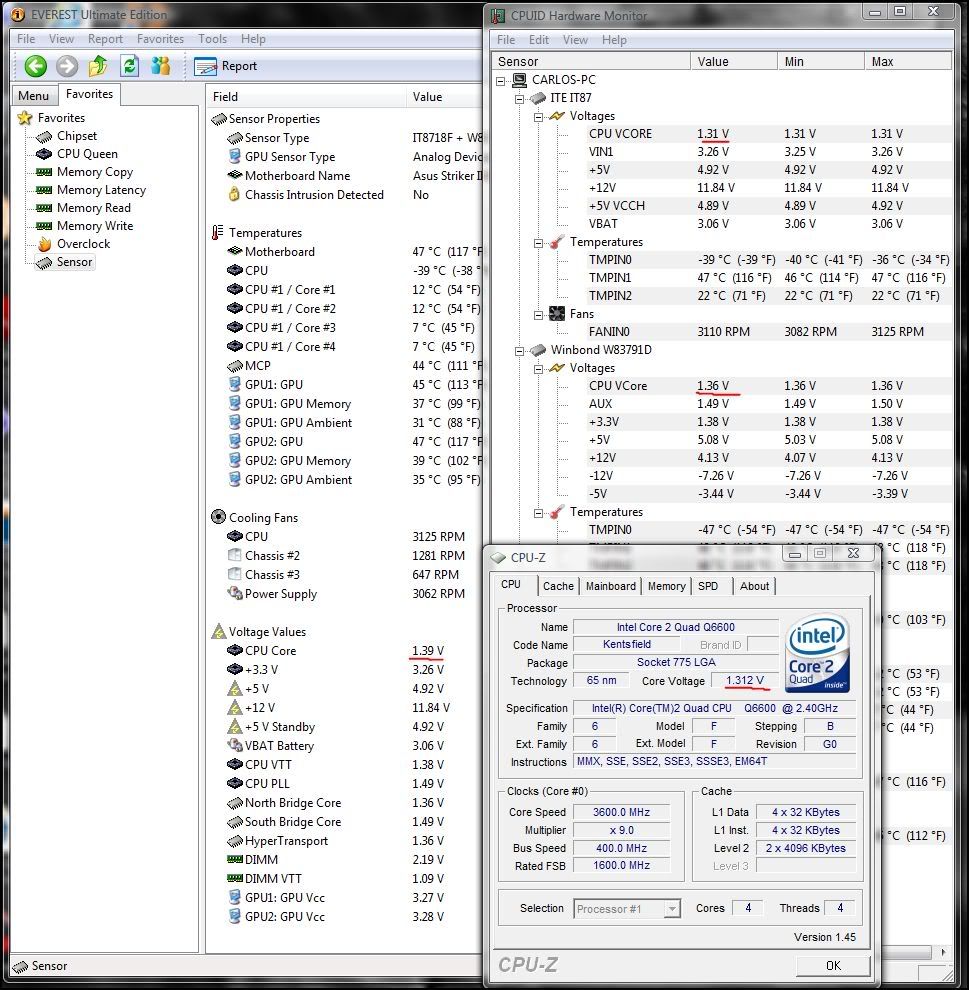Switch to the Memory tab in CPU-Z
Screen dimensions: 969x990
(667, 586)
